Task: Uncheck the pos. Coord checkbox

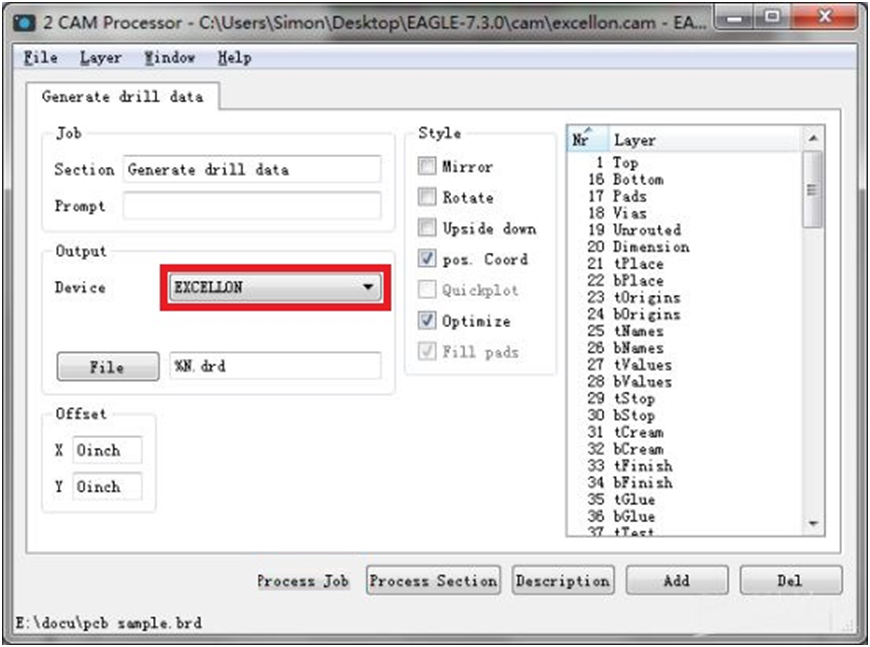Action: coord(427,259)
